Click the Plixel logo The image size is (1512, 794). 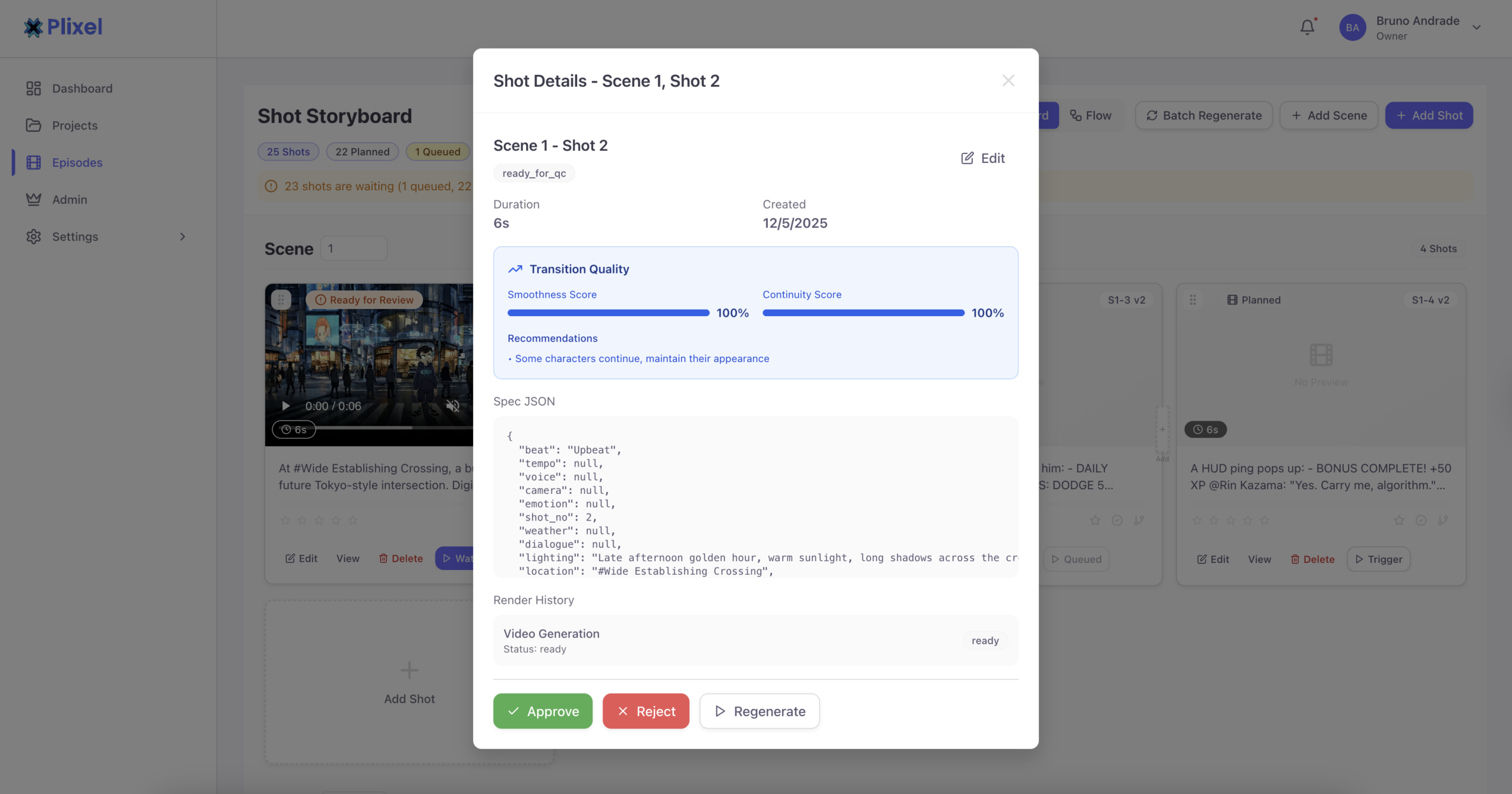(x=63, y=27)
